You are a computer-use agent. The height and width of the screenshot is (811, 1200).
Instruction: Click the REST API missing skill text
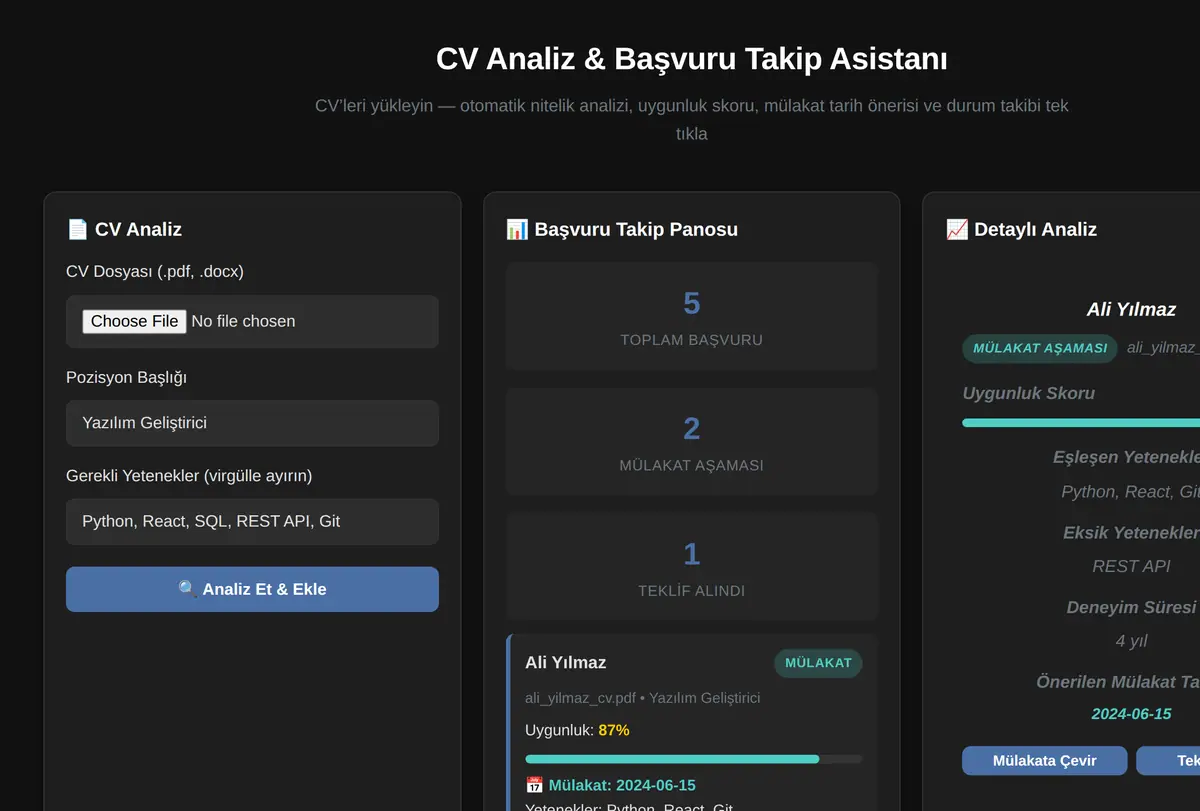[1131, 566]
